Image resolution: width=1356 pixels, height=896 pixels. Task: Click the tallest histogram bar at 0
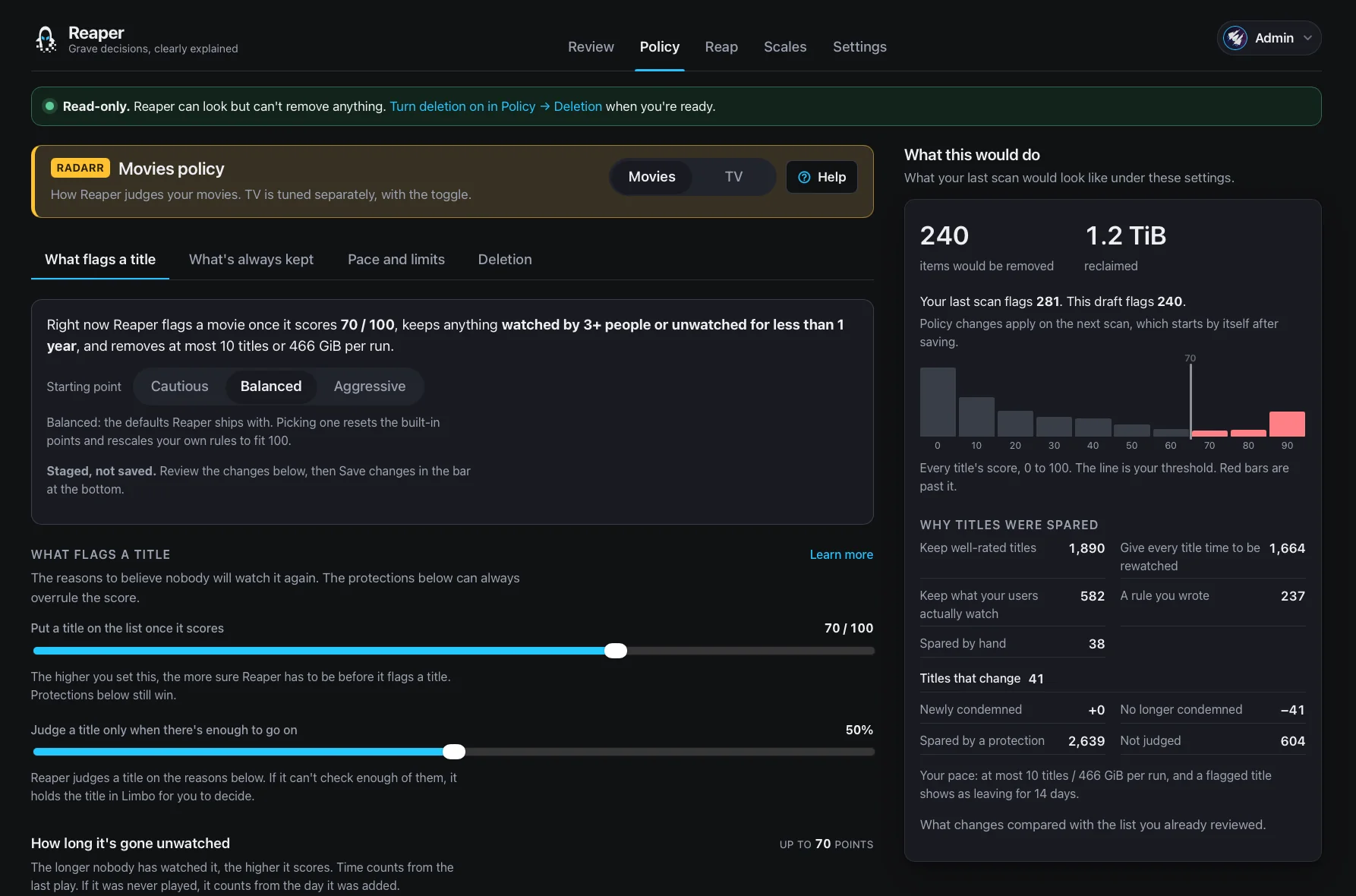pos(938,402)
